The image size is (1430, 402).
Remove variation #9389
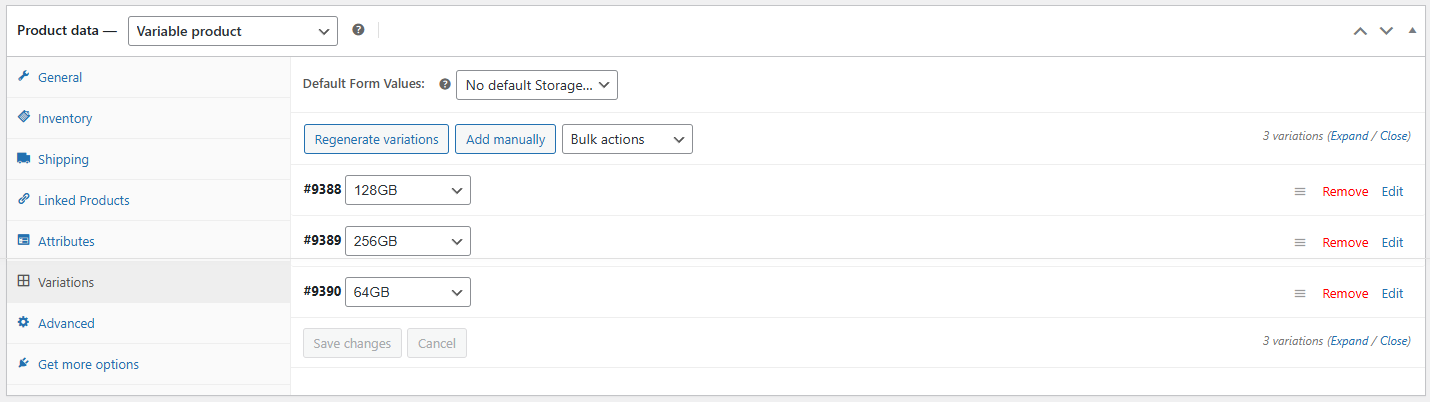click(1345, 243)
